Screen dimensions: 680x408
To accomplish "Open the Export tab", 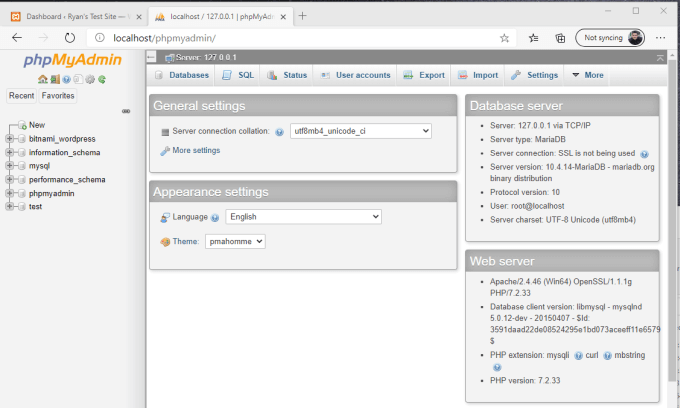I will point(424,75).
